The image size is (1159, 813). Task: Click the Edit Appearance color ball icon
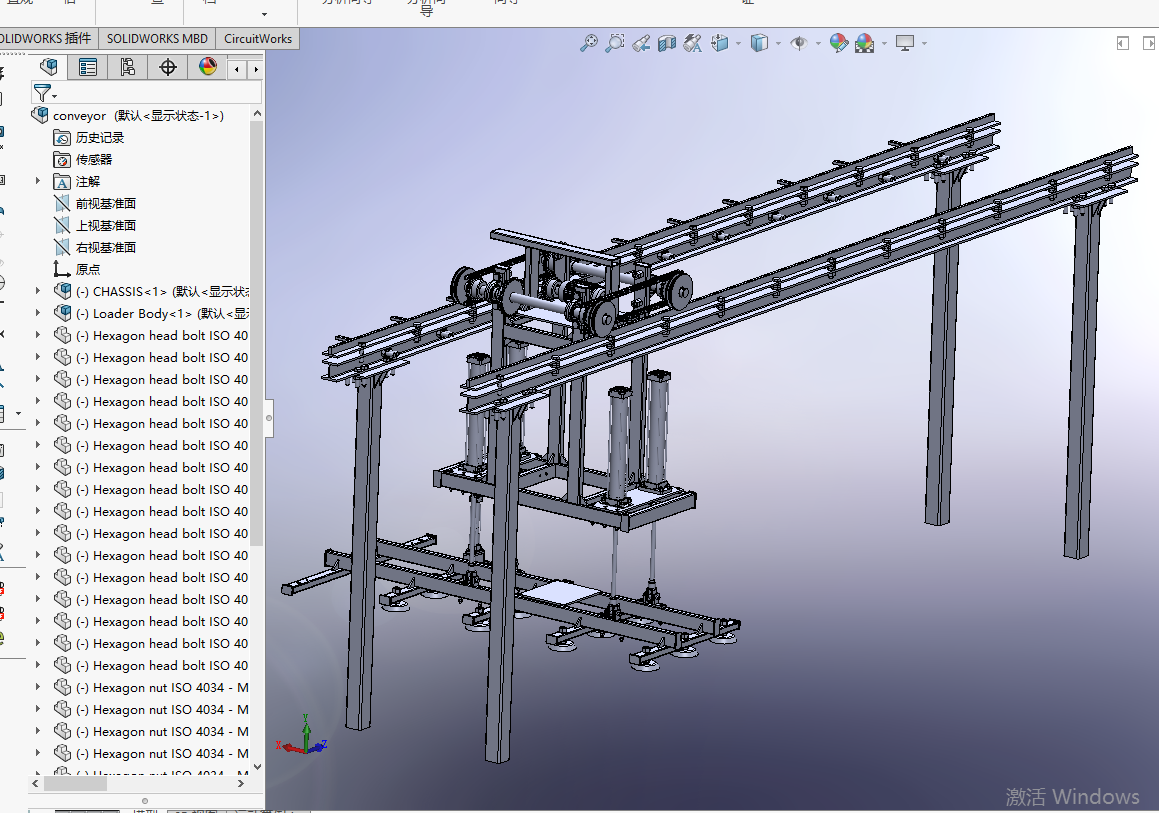pos(839,43)
